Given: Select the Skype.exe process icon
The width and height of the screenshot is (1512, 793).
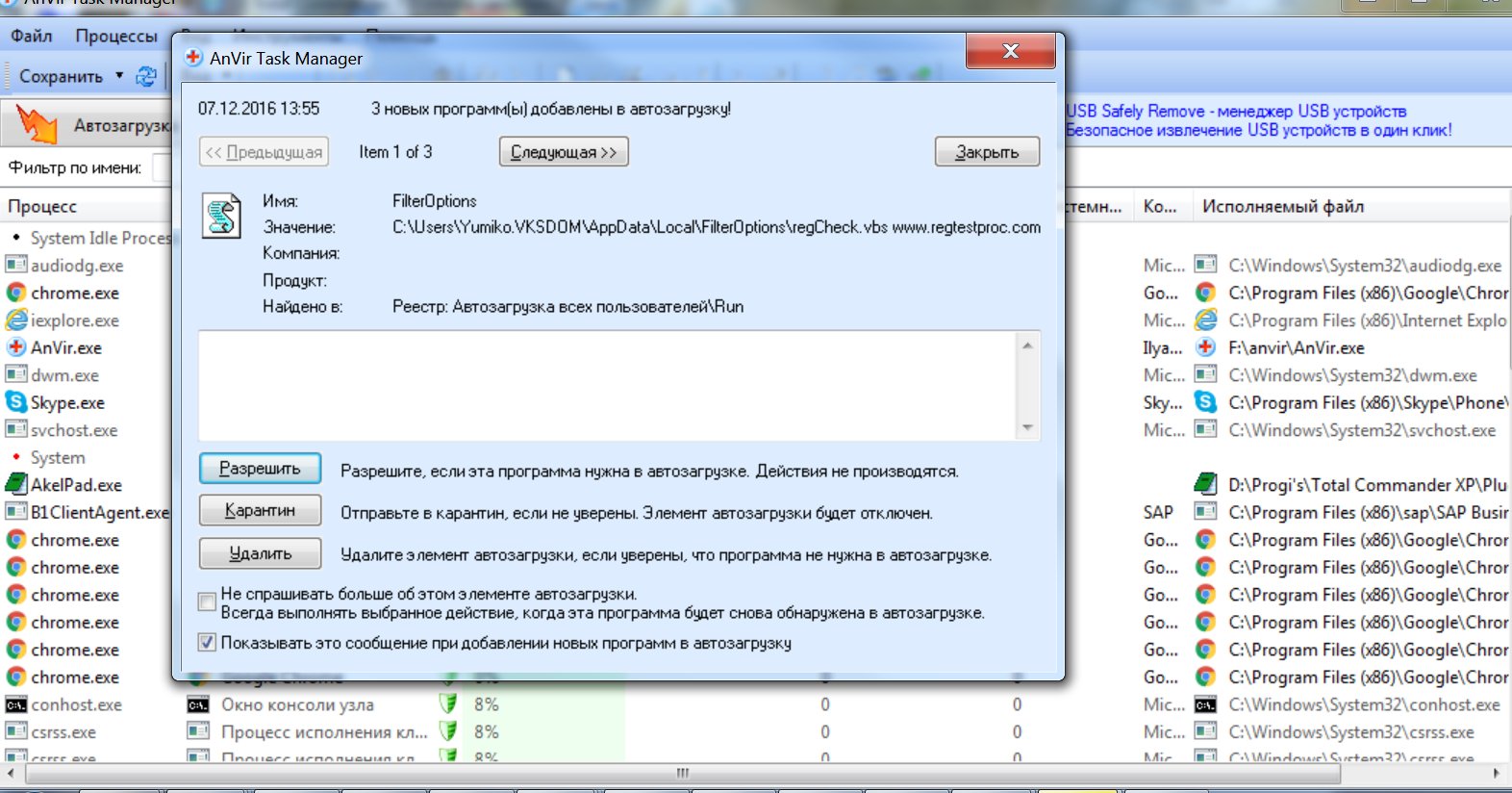Looking at the screenshot, I should pyautogui.click(x=16, y=402).
